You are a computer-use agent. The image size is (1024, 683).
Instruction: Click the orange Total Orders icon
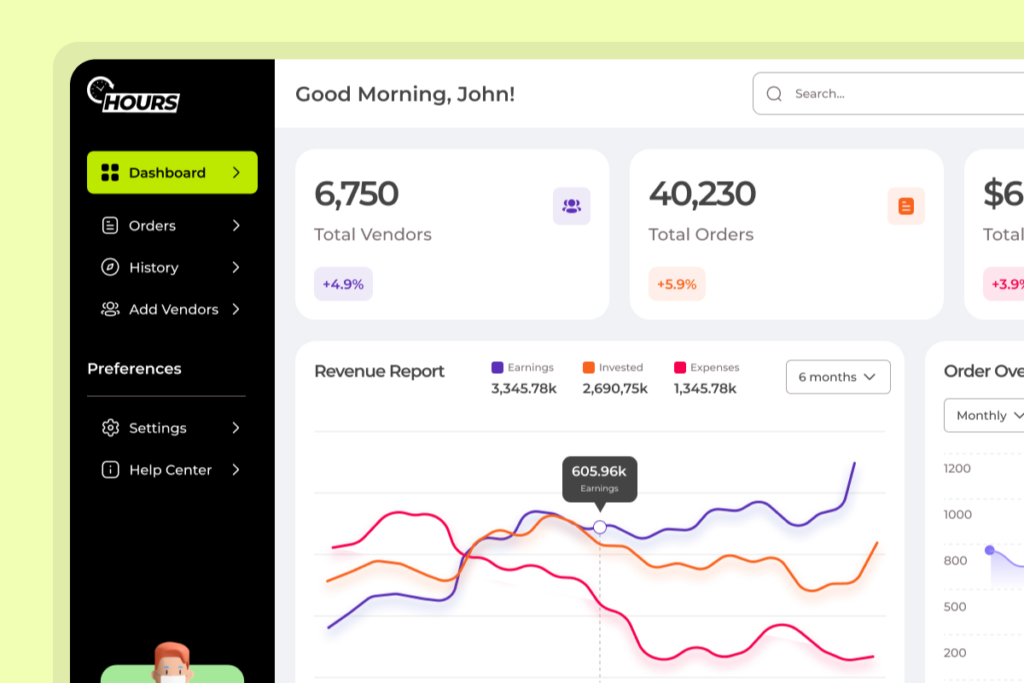click(x=906, y=206)
